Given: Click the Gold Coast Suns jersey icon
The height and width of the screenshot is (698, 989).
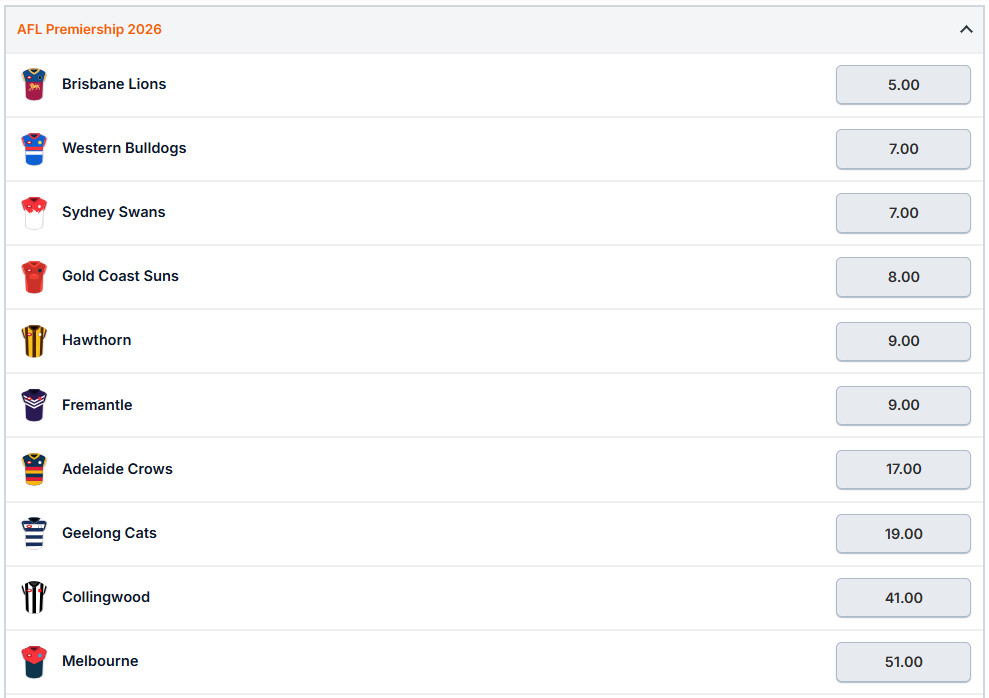Looking at the screenshot, I should pos(34,277).
